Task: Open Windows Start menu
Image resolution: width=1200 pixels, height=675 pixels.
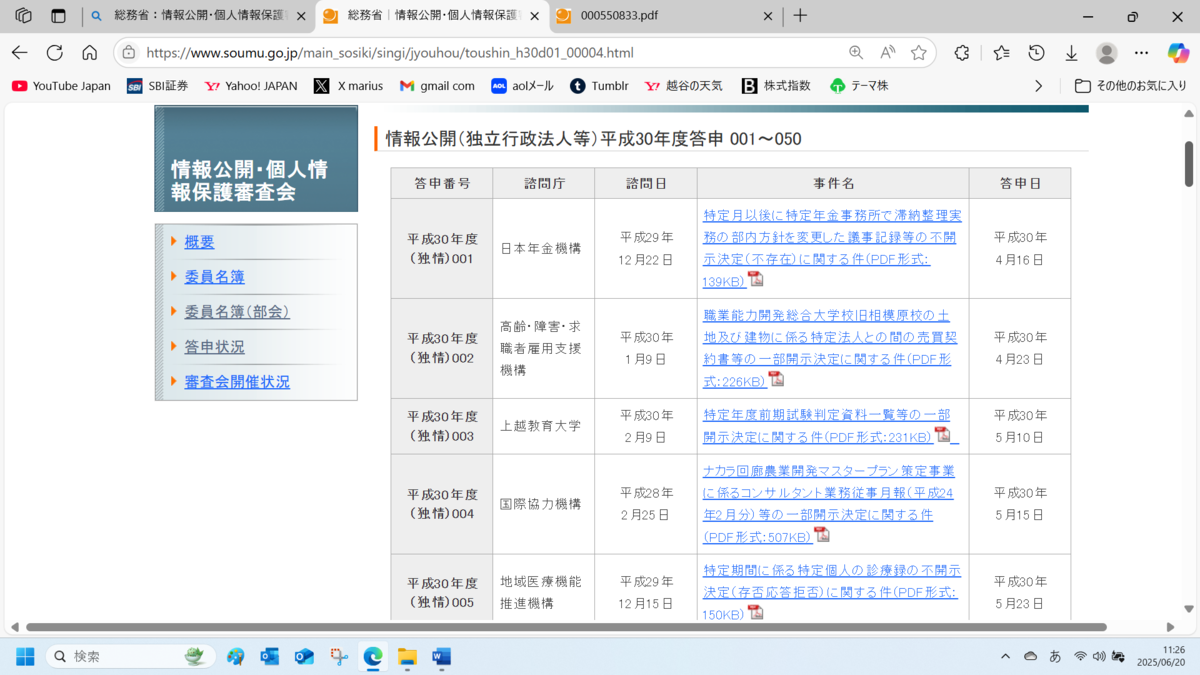Action: click(x=25, y=656)
